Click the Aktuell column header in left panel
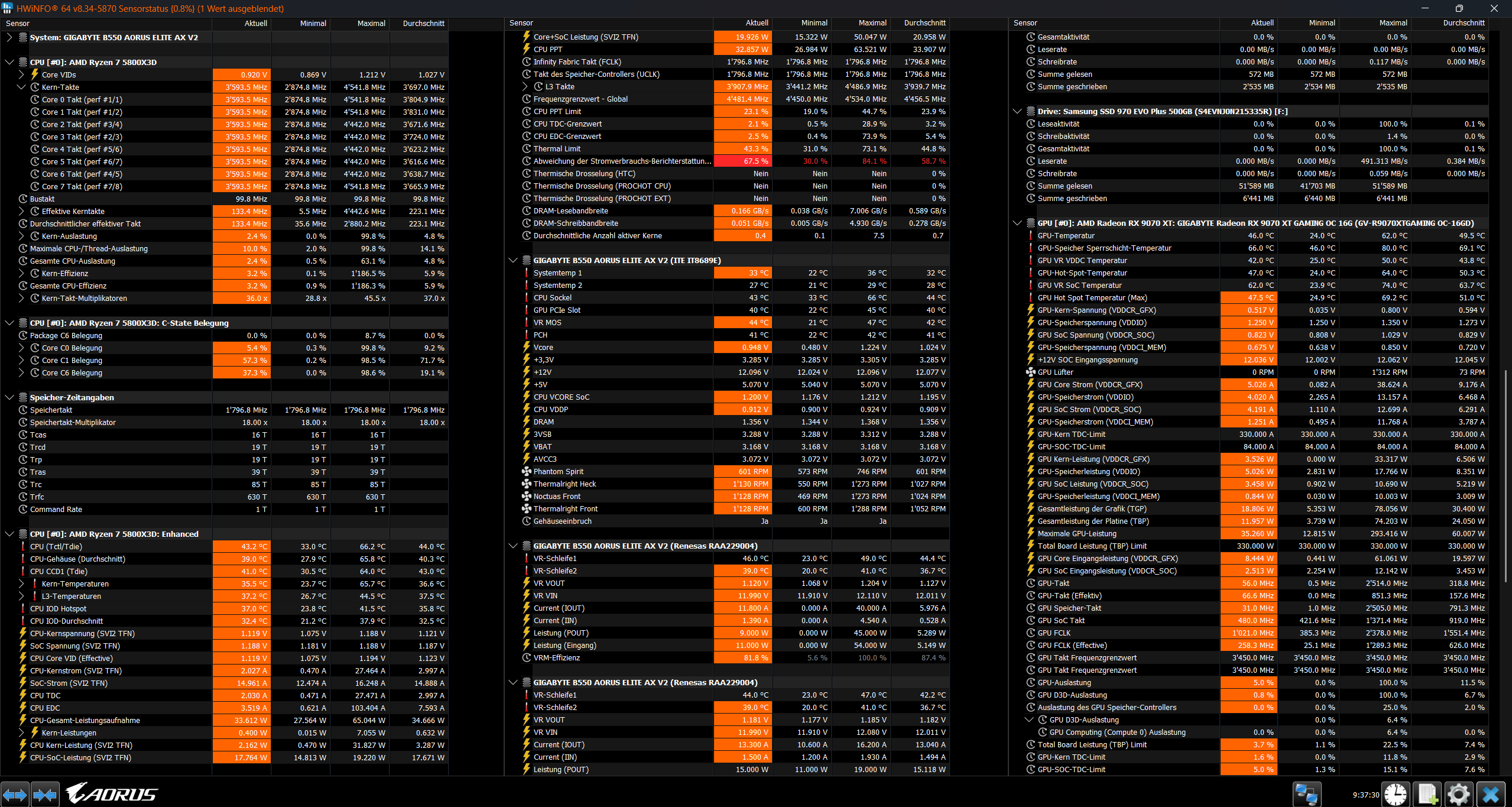Image resolution: width=1512 pixels, height=807 pixels. pyautogui.click(x=255, y=23)
